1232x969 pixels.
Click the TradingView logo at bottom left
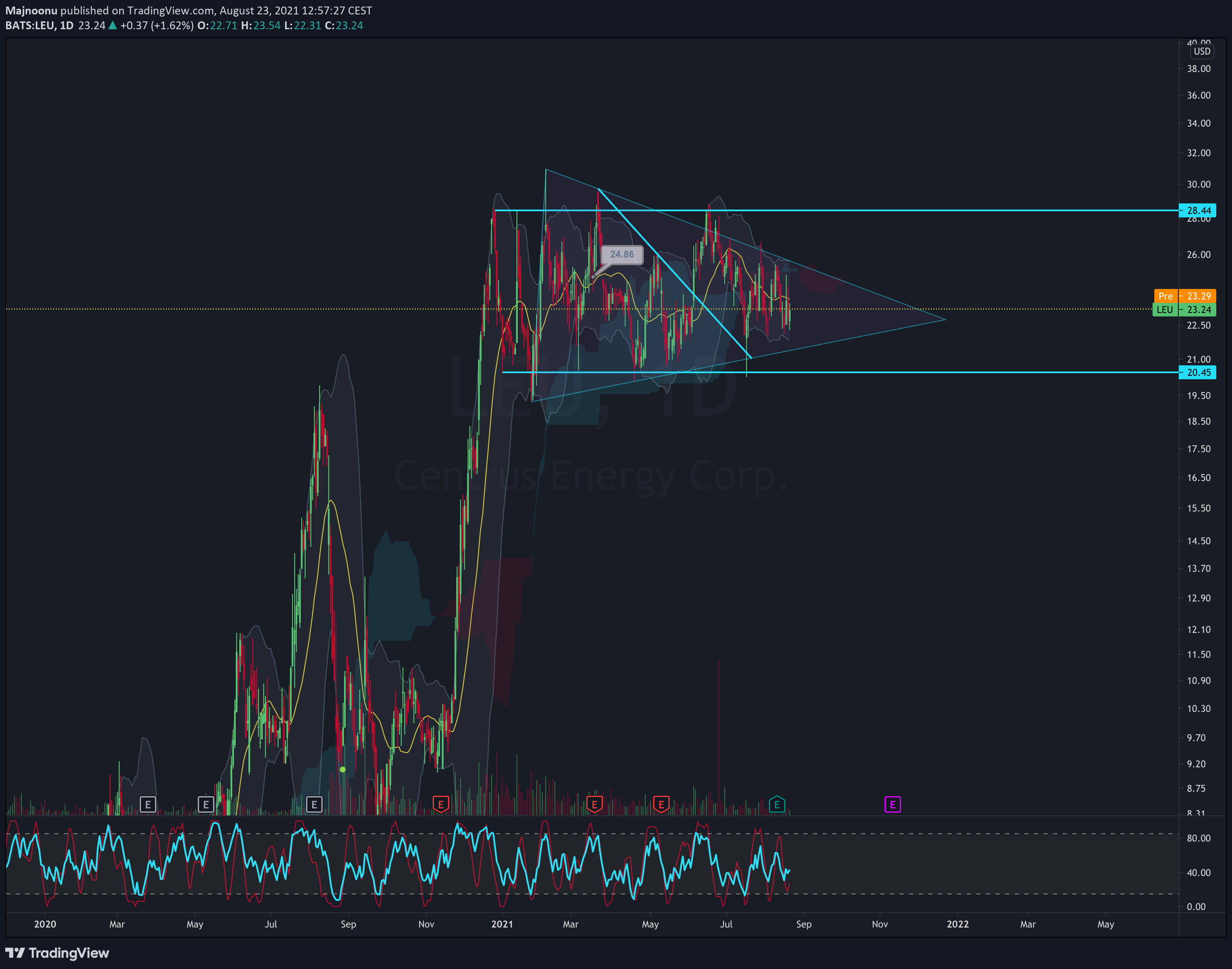57,952
